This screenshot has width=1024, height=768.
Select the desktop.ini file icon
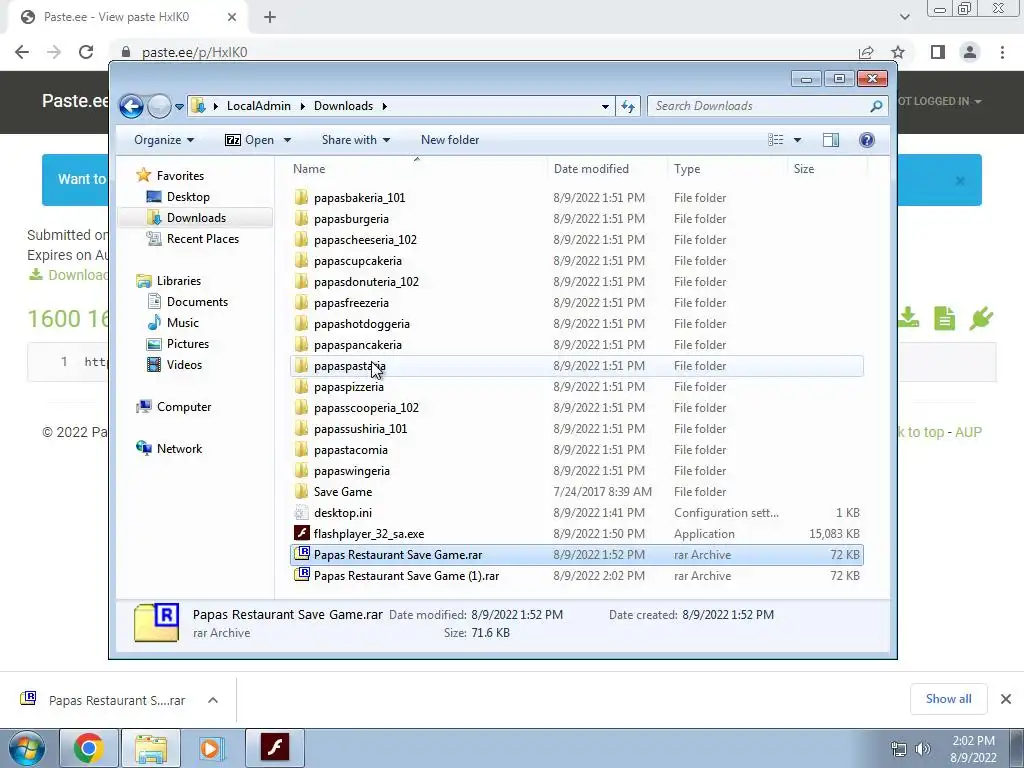point(301,513)
